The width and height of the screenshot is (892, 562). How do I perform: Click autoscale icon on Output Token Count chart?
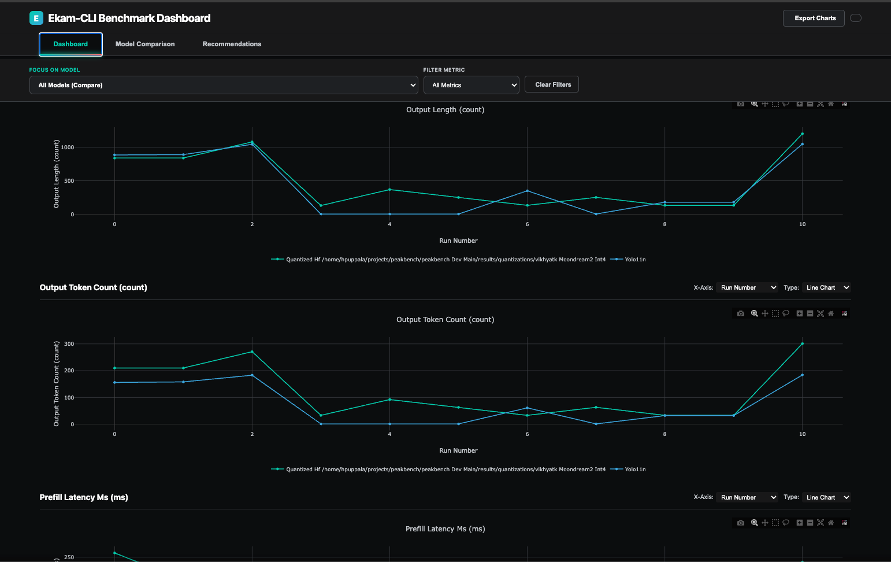tap(820, 313)
